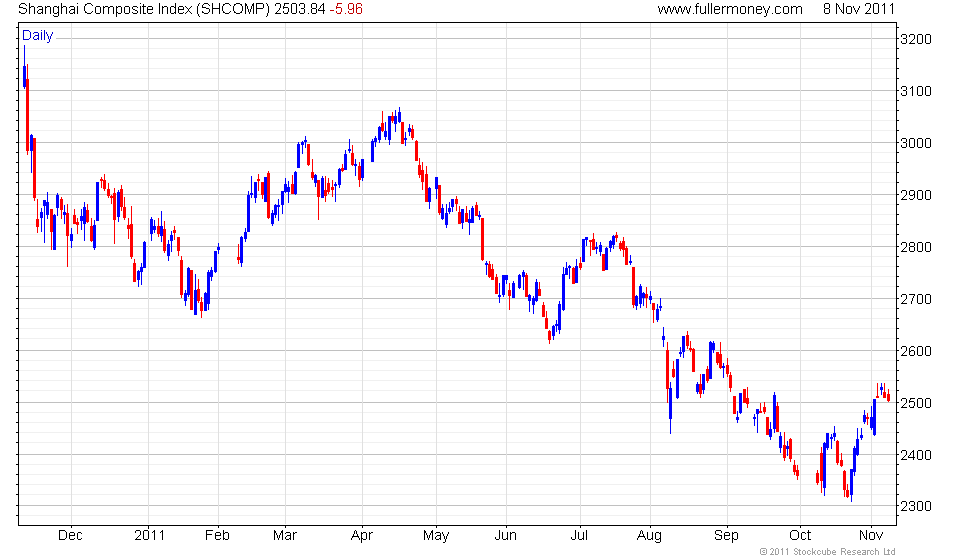Click the 2500 price axis label
This screenshot has height=560, width=980.
tap(916, 403)
